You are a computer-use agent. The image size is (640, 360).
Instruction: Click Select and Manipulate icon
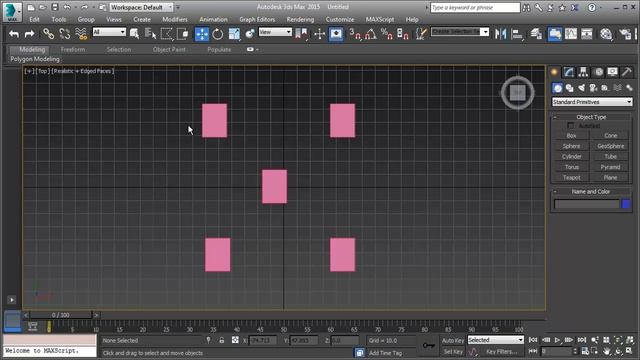pos(319,34)
